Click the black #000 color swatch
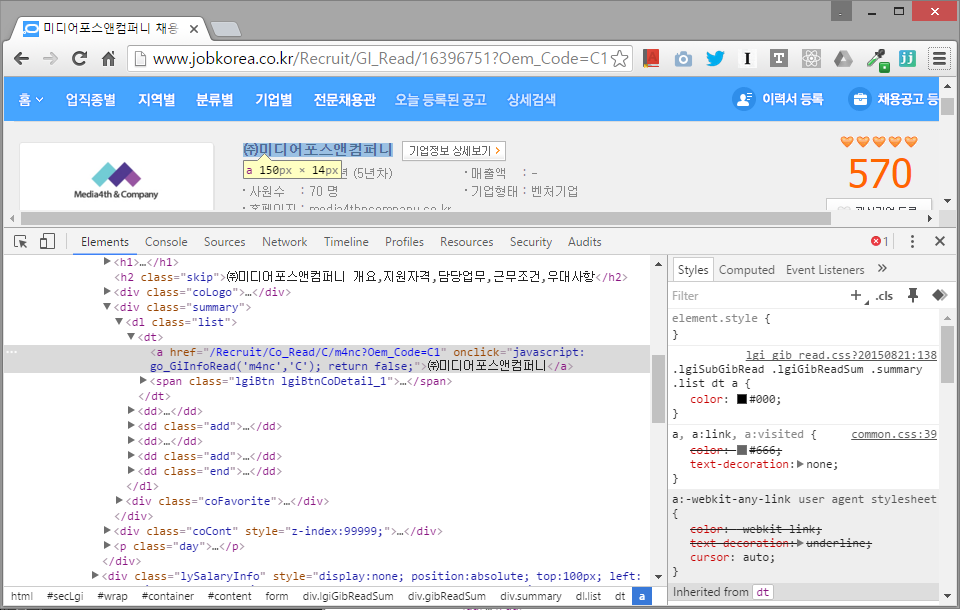This screenshot has height=610, width=960. click(741, 399)
